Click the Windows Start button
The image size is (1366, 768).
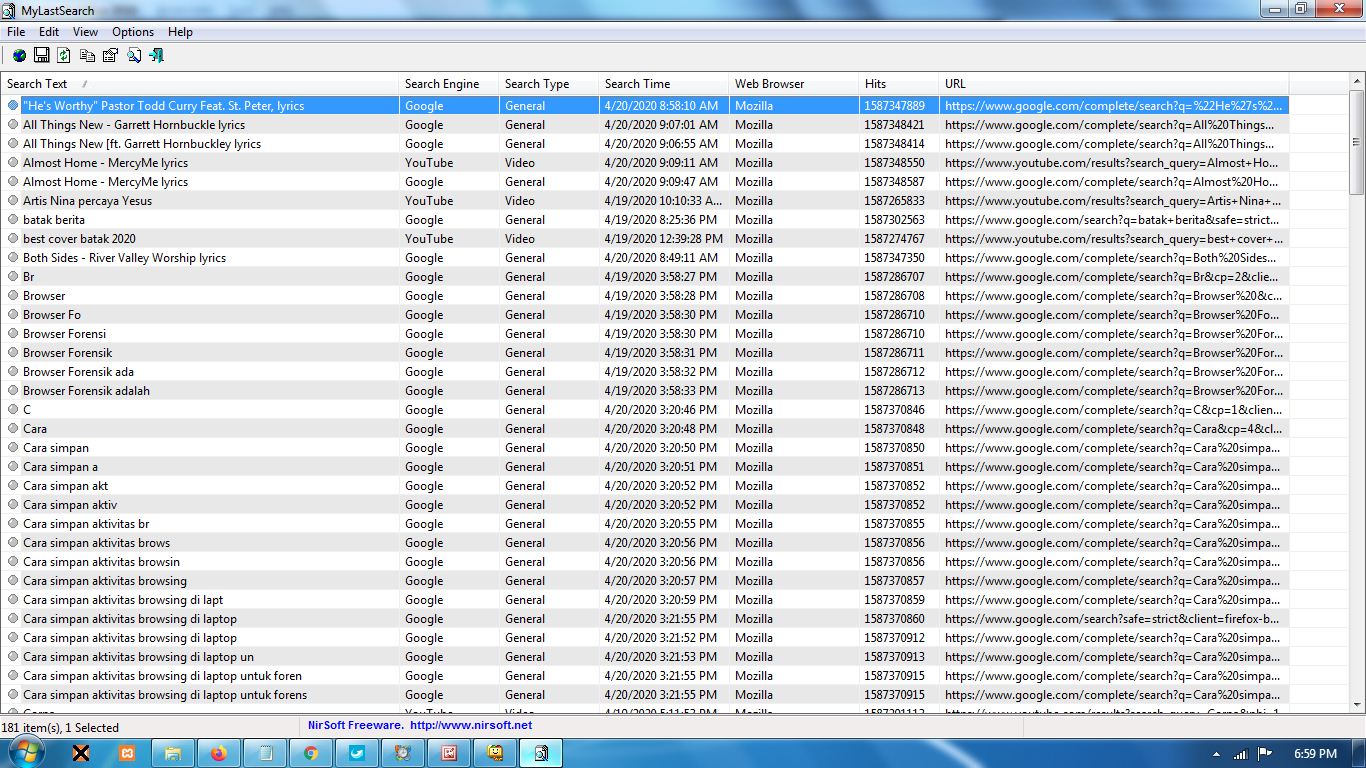[x=22, y=753]
